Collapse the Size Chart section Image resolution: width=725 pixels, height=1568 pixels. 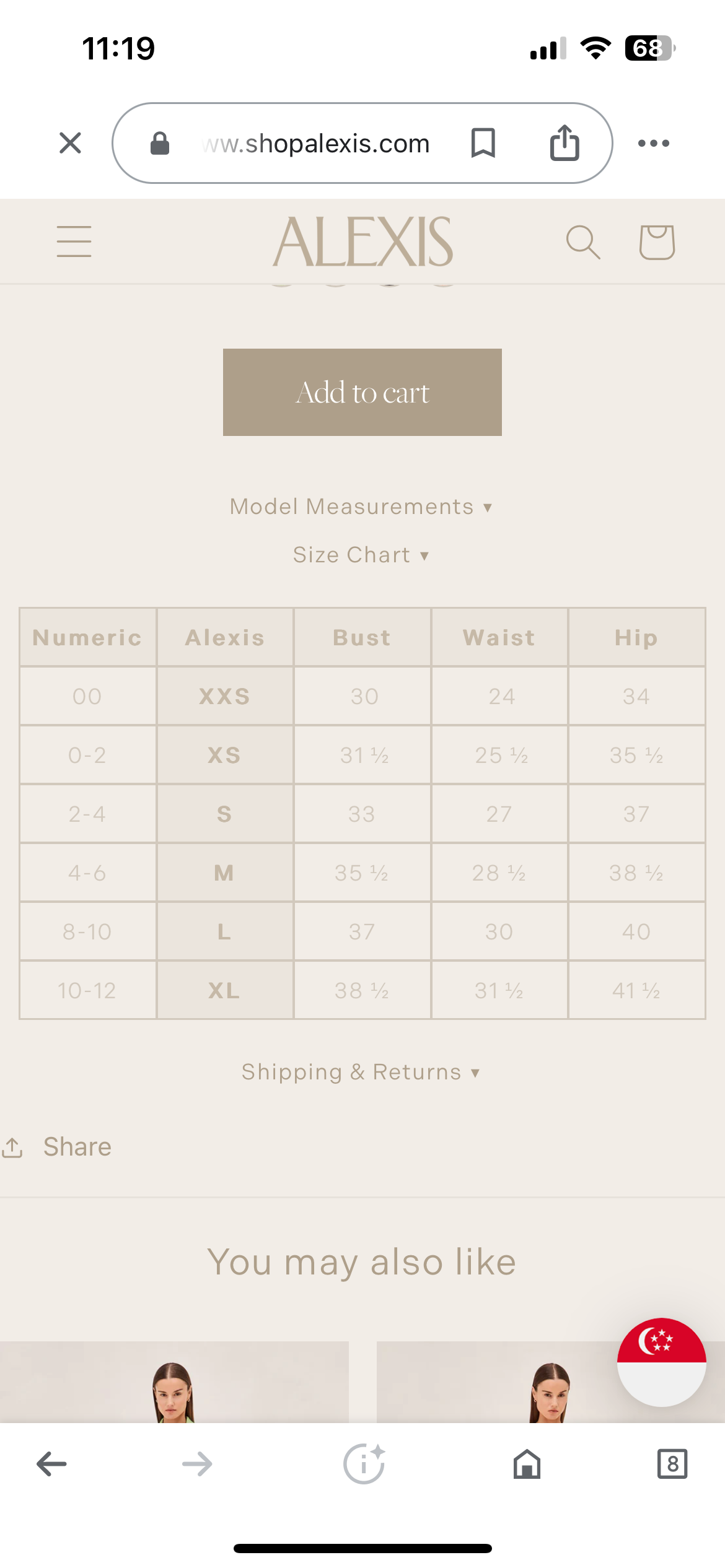[361, 555]
